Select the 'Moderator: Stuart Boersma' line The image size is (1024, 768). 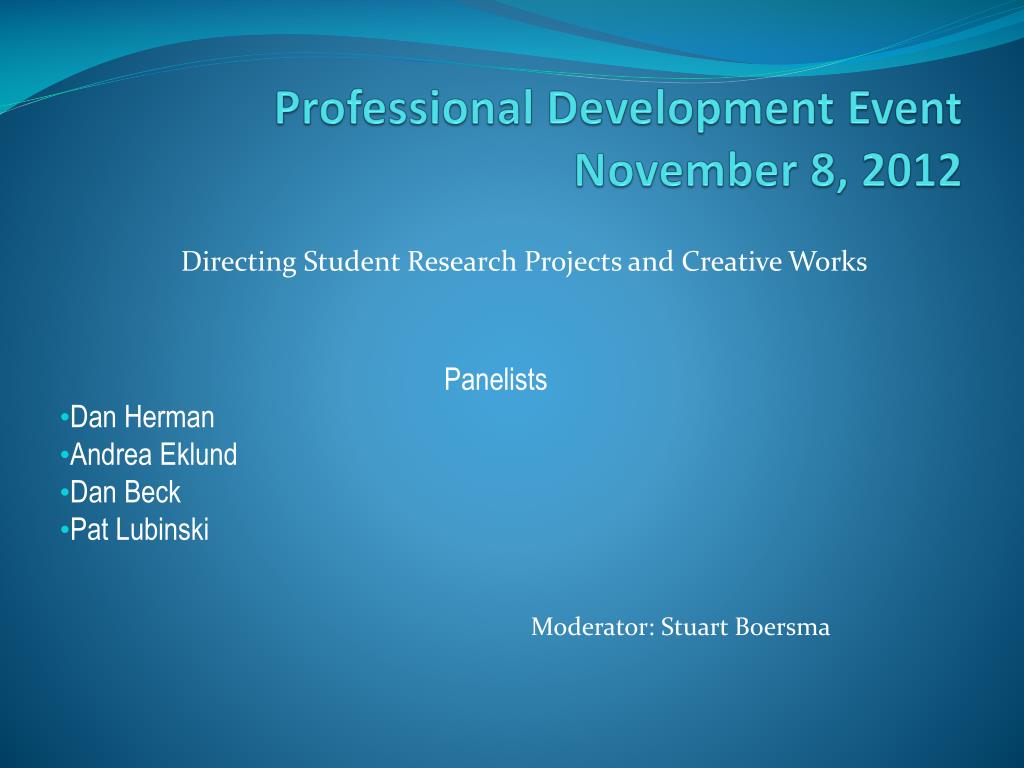pyautogui.click(x=680, y=627)
